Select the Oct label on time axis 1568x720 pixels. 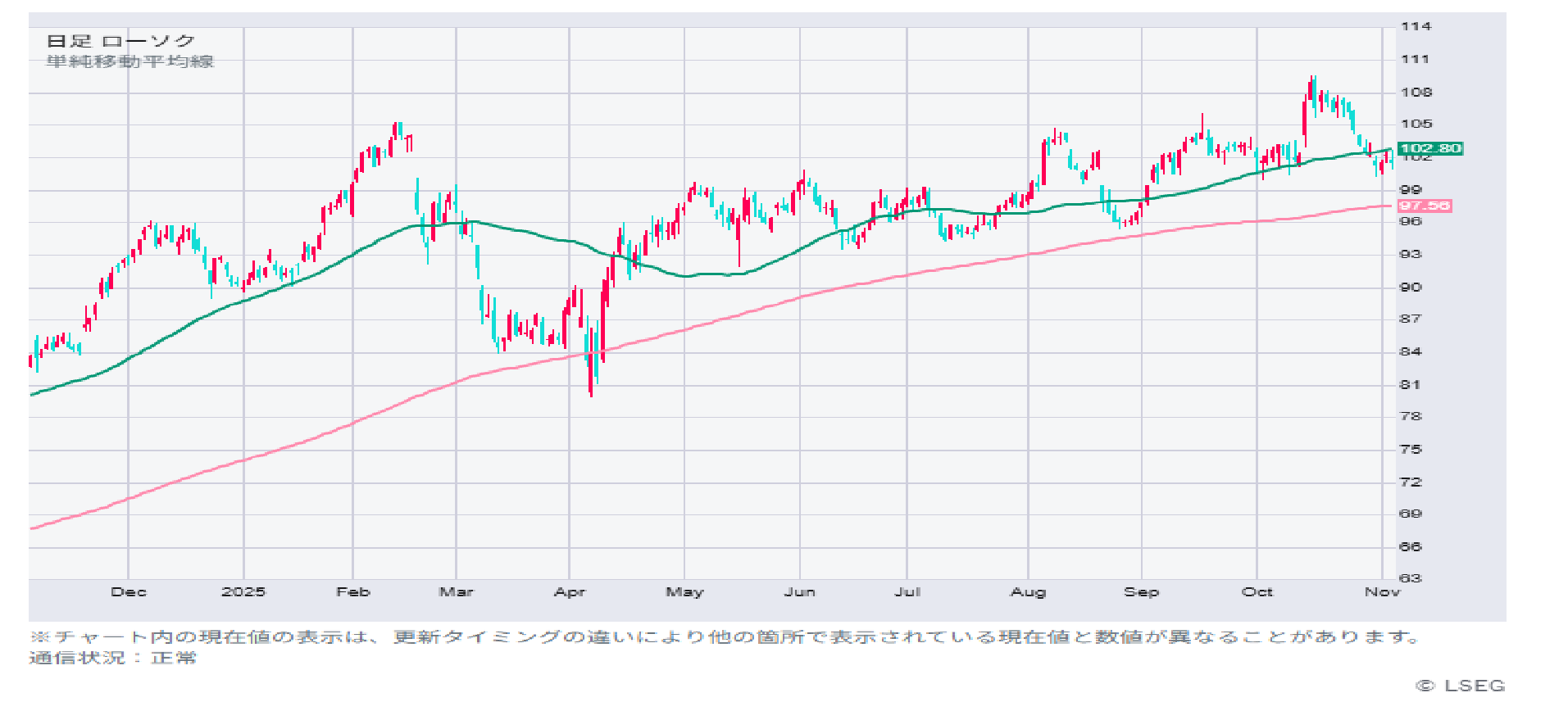(x=1257, y=591)
